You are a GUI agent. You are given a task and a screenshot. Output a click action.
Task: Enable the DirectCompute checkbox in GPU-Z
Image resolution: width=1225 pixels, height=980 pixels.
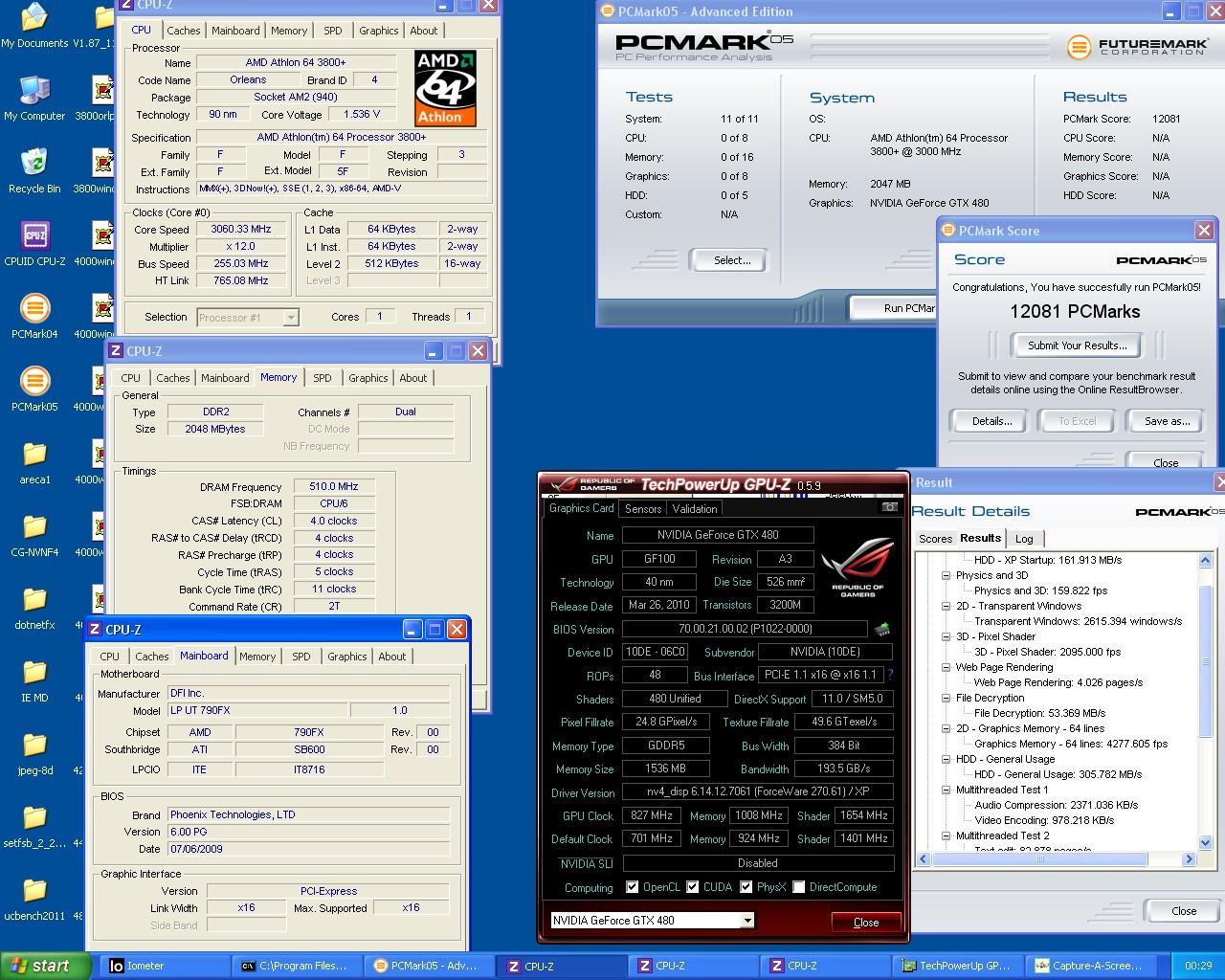click(x=798, y=887)
